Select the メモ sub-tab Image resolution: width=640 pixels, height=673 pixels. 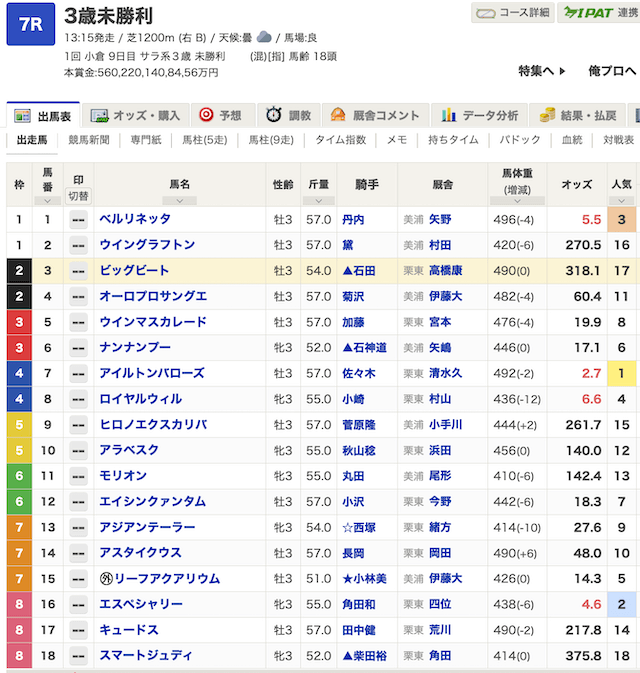pyautogui.click(x=397, y=140)
